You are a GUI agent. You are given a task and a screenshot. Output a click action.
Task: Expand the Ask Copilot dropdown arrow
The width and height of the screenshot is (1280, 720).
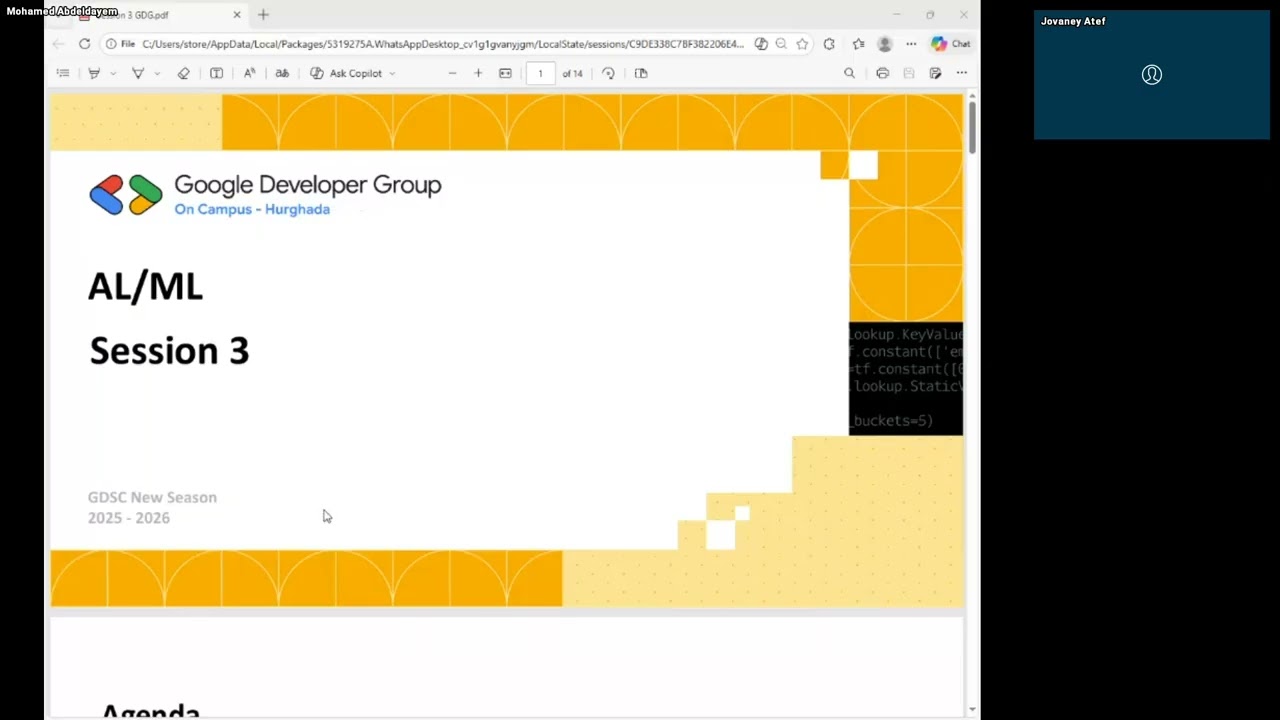[x=392, y=73]
